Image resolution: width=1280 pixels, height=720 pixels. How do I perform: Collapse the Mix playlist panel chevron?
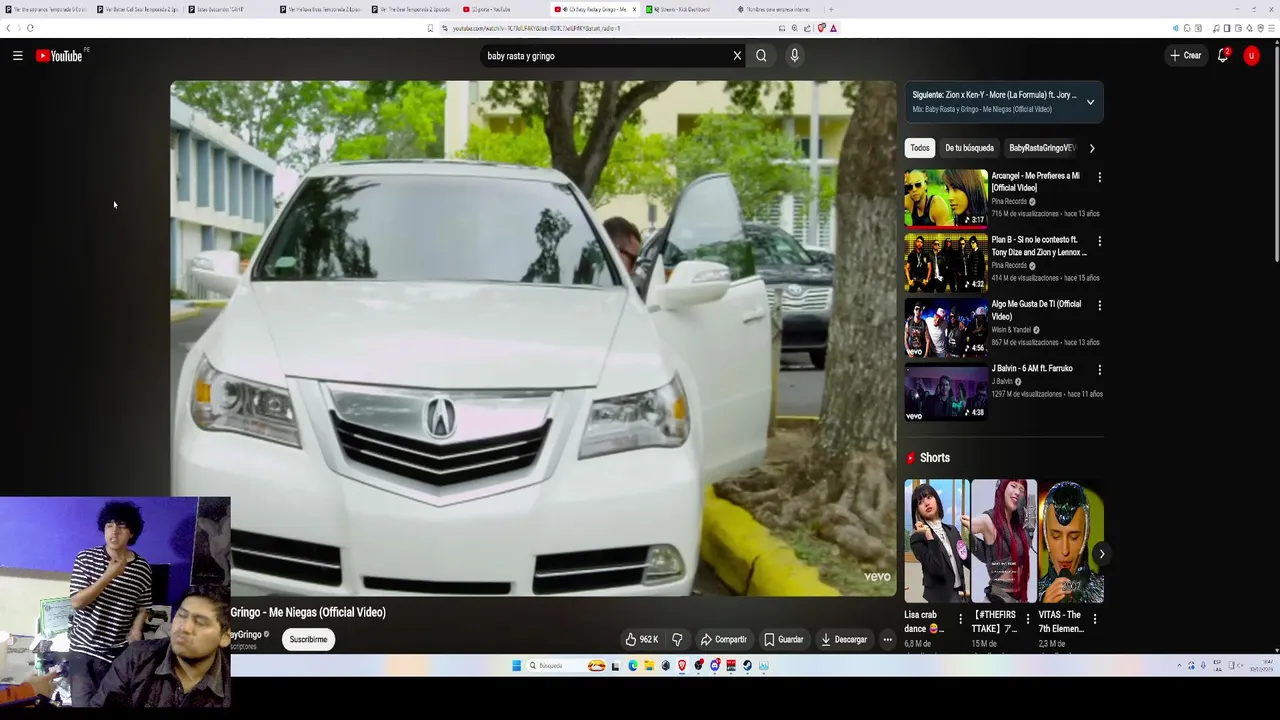click(x=1090, y=102)
